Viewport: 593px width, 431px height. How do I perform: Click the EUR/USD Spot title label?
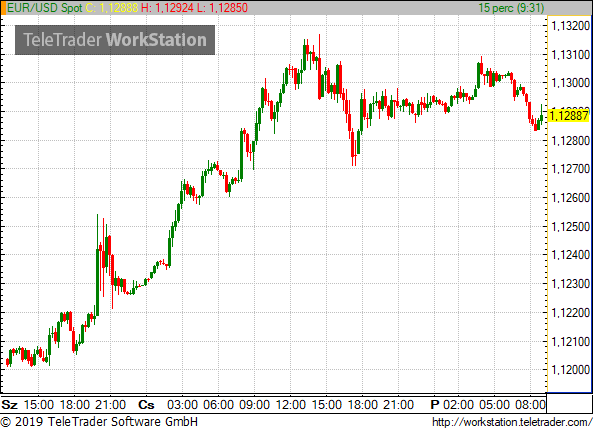tap(45, 8)
